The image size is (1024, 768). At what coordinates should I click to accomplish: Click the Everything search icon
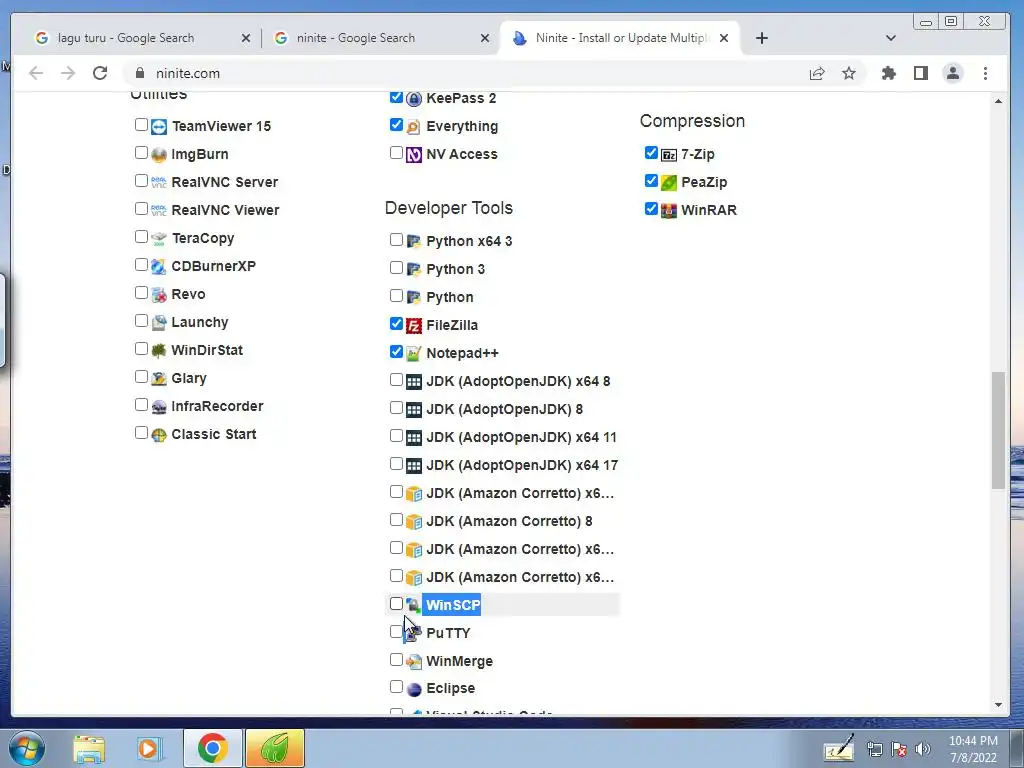[x=413, y=127]
